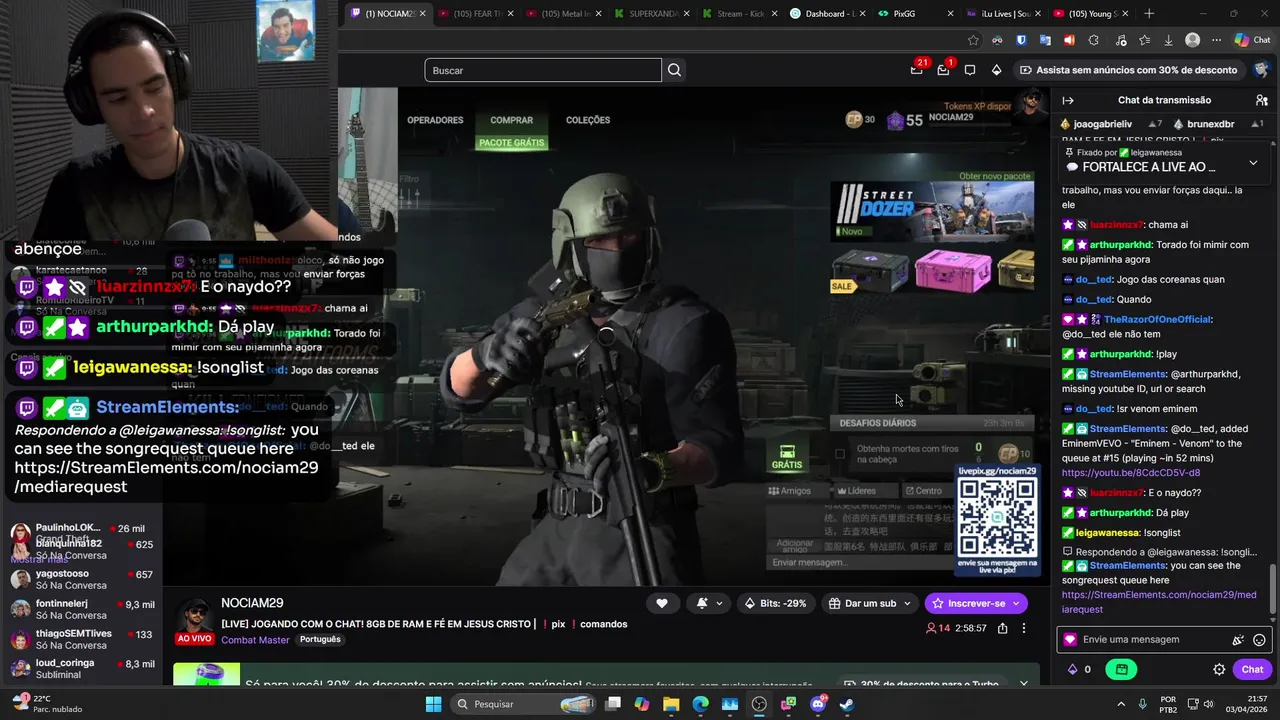Tick daily challenge headshot kills checkbox

coord(840,454)
